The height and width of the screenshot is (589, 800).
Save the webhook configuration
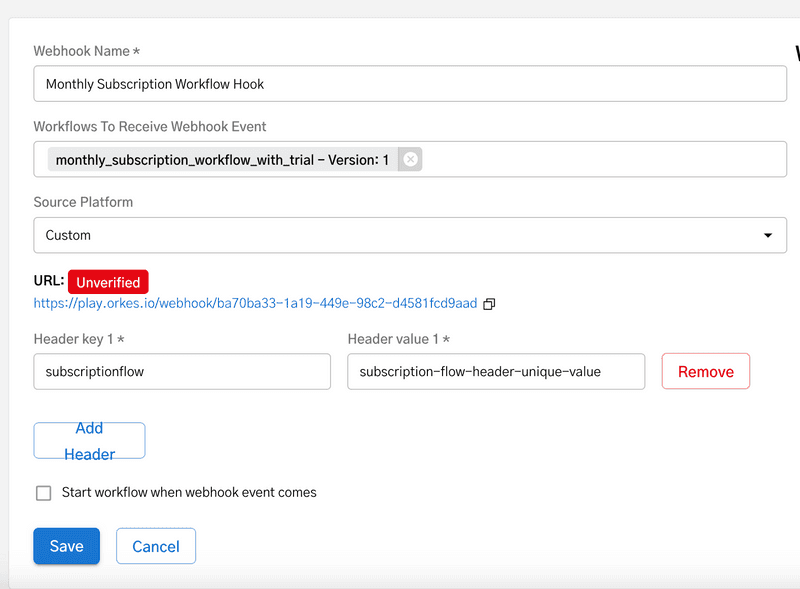[x=66, y=546]
